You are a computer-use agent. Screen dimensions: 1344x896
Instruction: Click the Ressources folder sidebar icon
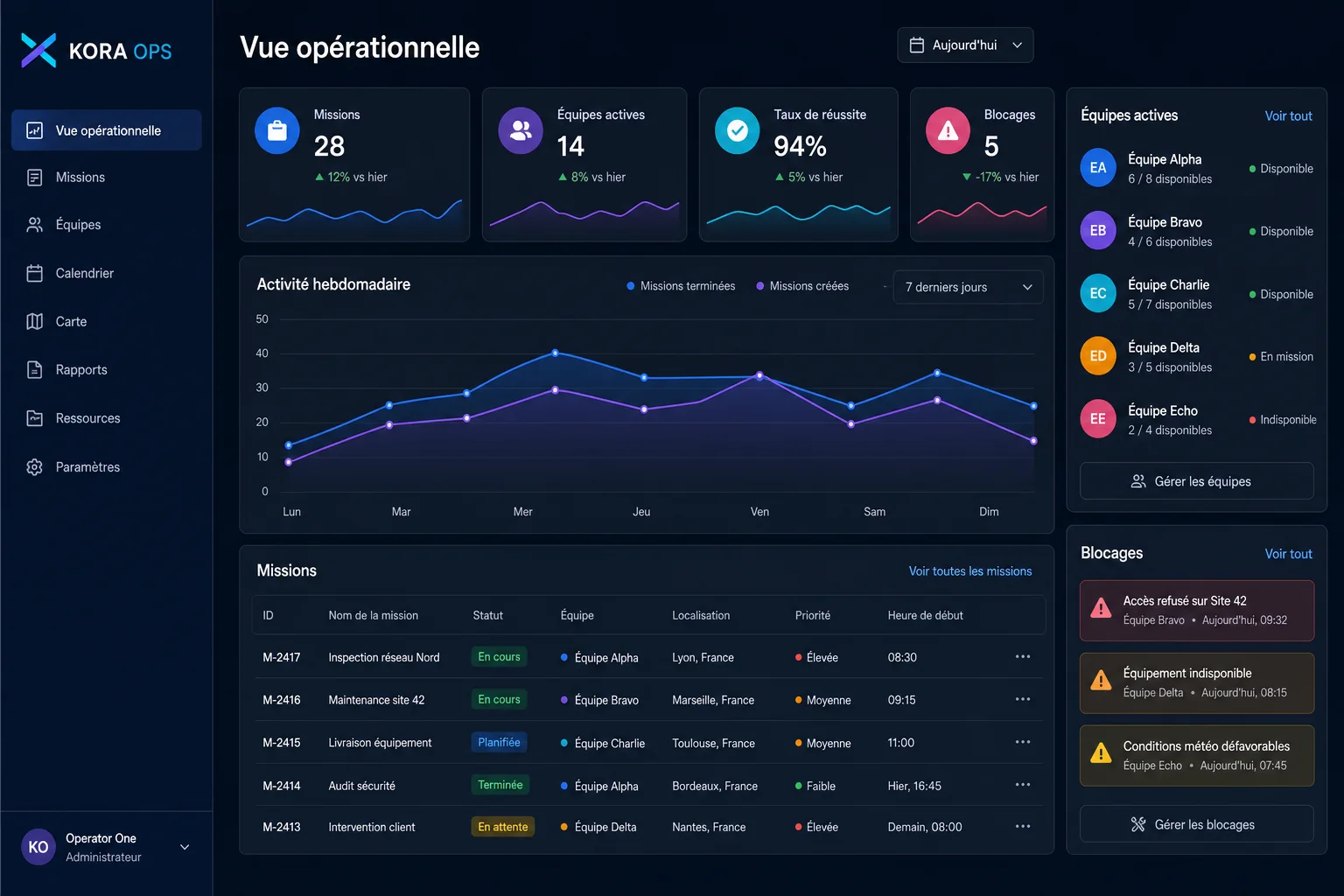point(34,418)
